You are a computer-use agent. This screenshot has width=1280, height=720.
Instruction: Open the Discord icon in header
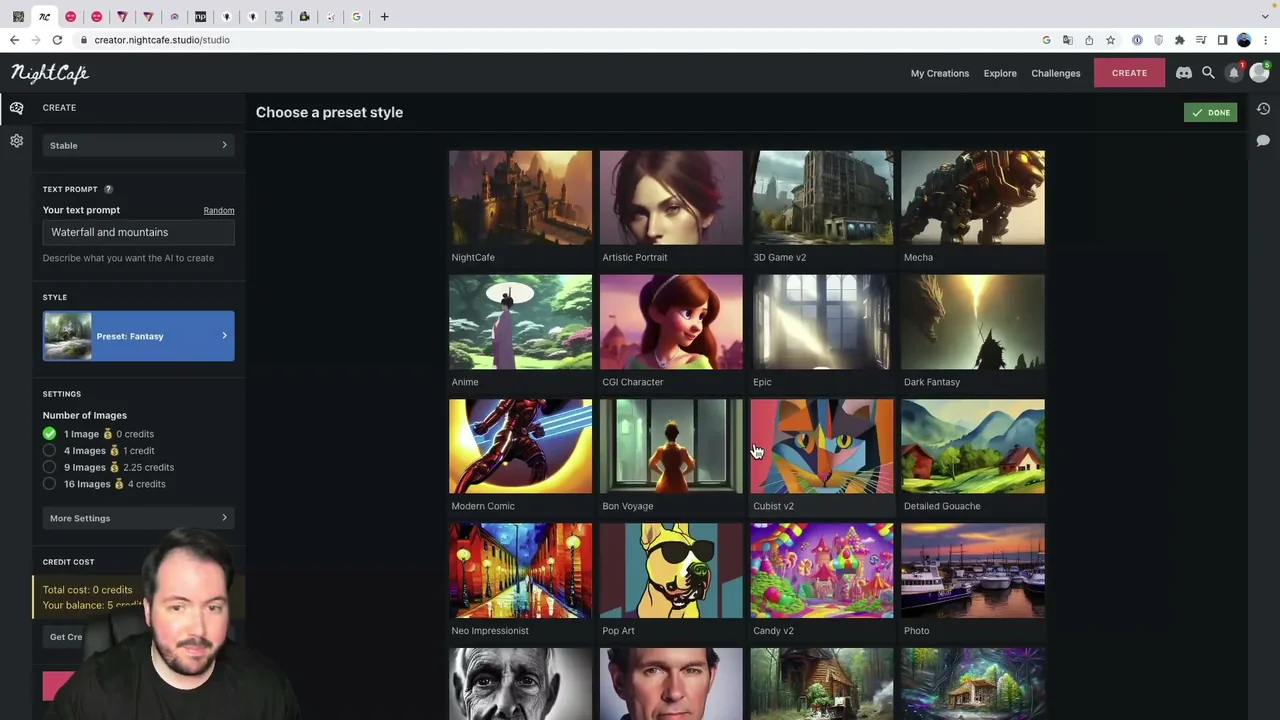coord(1184,73)
